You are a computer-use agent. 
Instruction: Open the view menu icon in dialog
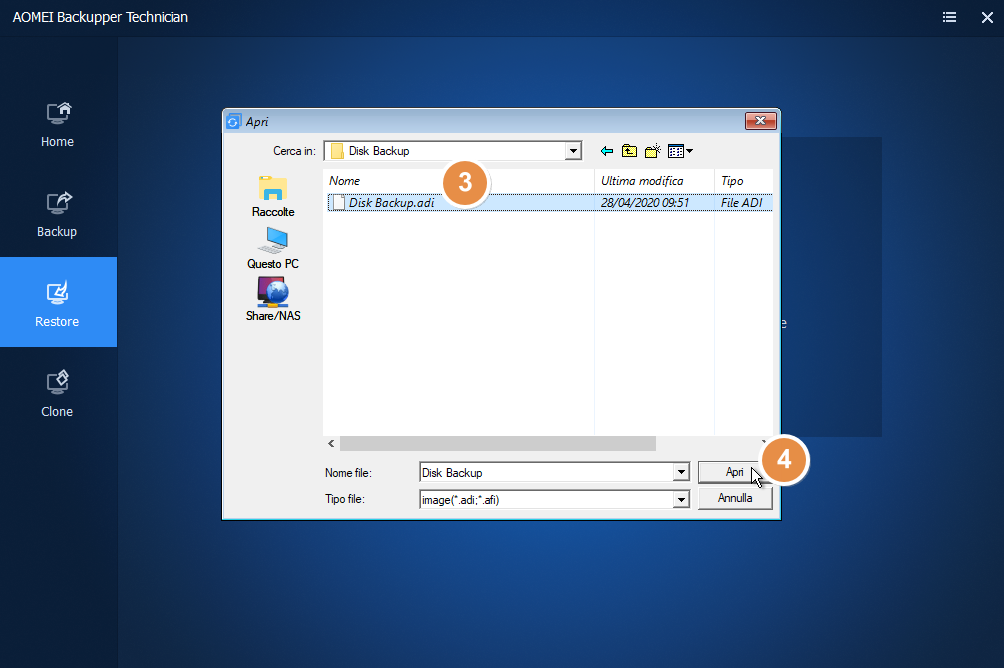coord(680,151)
